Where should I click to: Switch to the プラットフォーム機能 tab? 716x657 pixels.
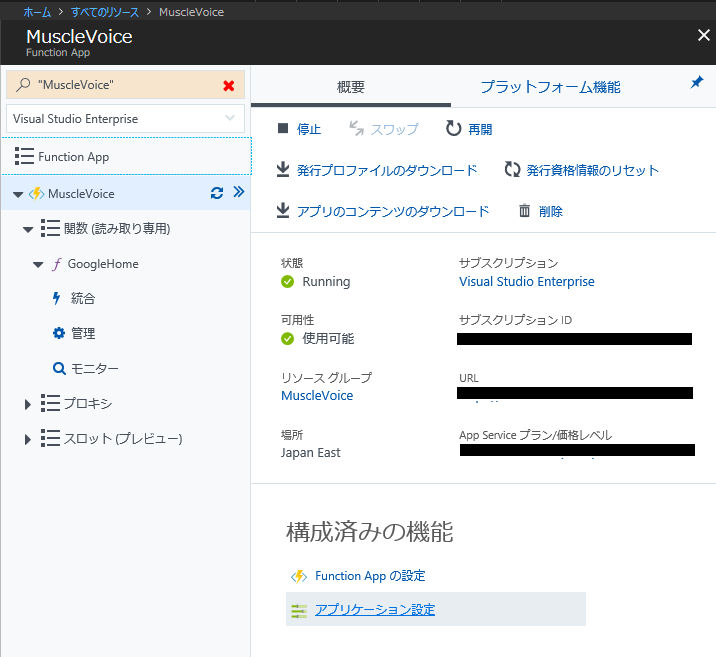coord(550,87)
